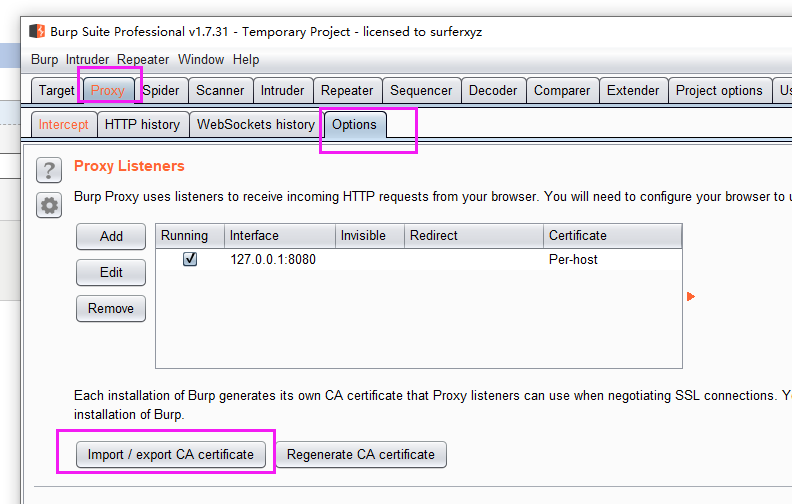The image size is (792, 504).
Task: Click the Proxy Listeners heading
Action: (129, 166)
